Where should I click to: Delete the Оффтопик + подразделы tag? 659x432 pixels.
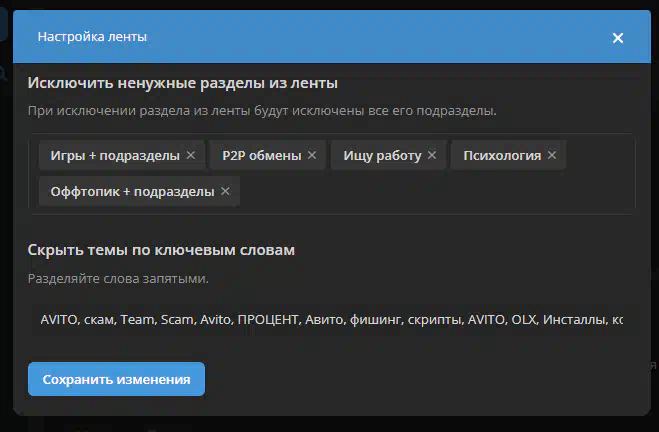[225, 191]
